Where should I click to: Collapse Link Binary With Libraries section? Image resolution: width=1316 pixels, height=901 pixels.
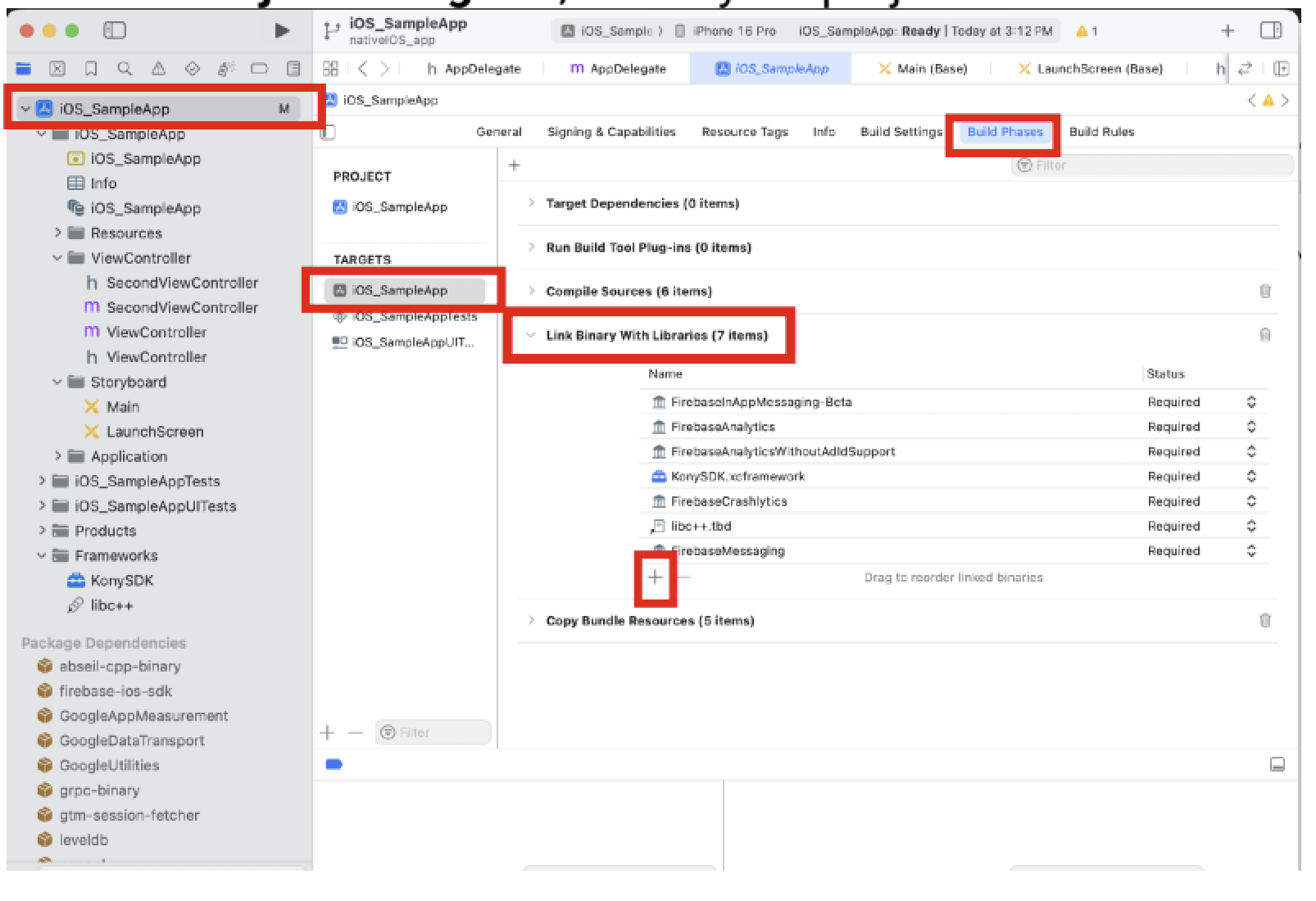[530, 335]
